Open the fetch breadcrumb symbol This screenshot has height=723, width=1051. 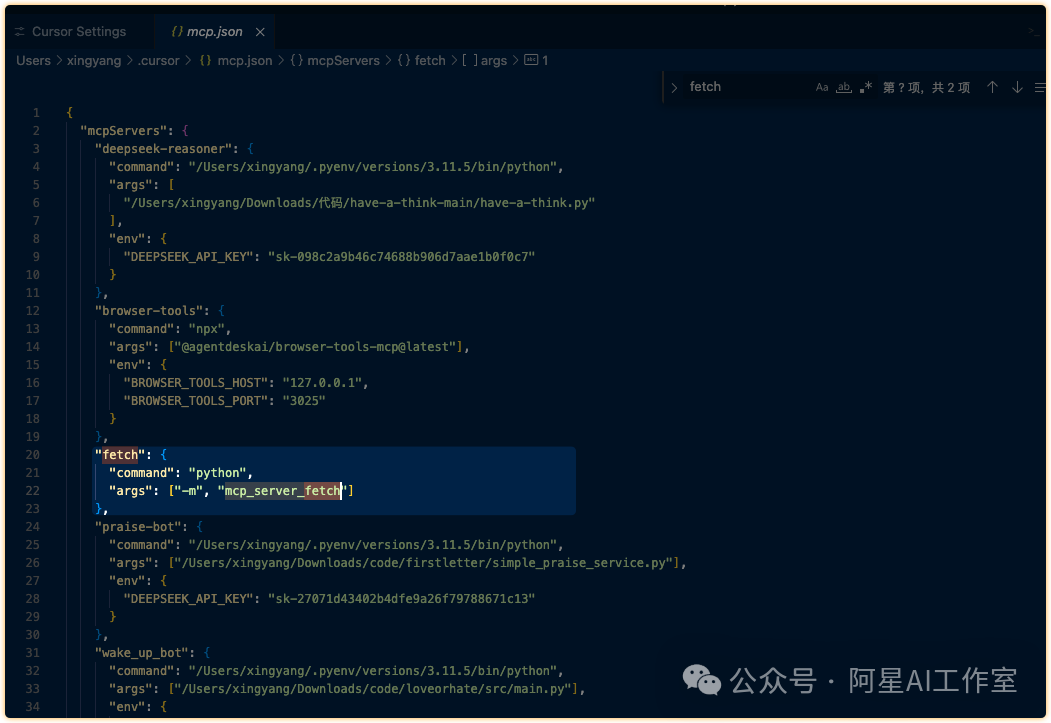point(422,60)
